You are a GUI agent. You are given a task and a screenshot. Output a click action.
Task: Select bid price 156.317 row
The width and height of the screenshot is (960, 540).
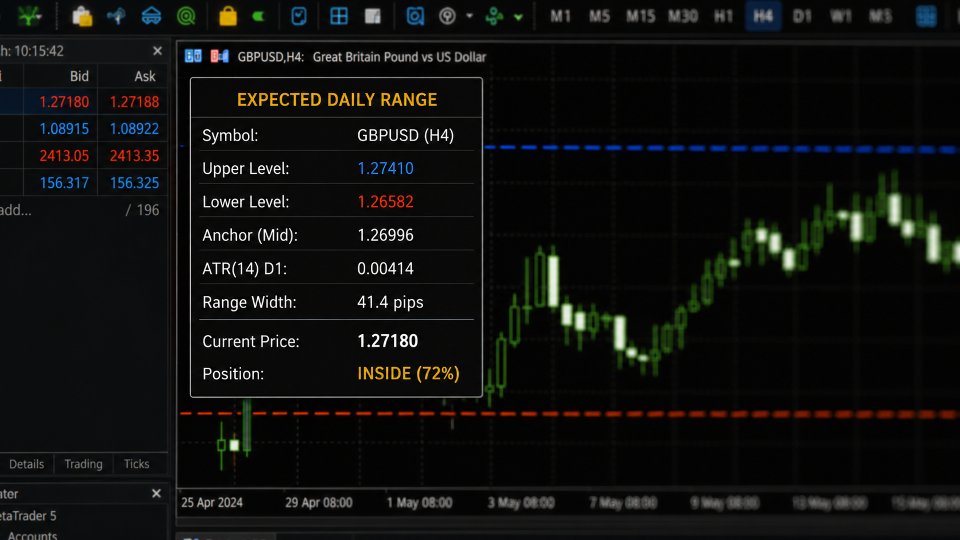pos(64,182)
